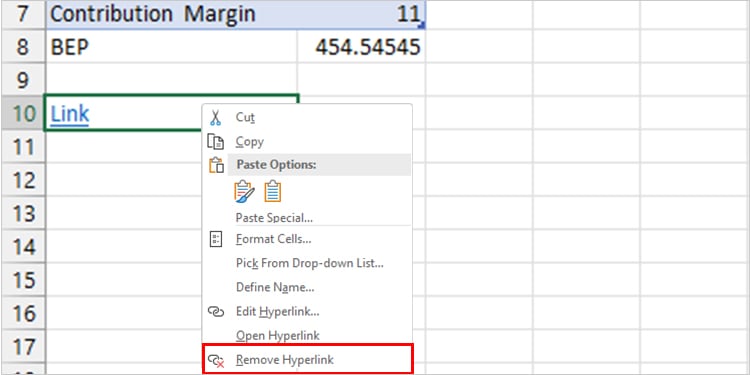750x375 pixels.
Task: Choose Open Hyperlink entry
Action: tap(307, 336)
